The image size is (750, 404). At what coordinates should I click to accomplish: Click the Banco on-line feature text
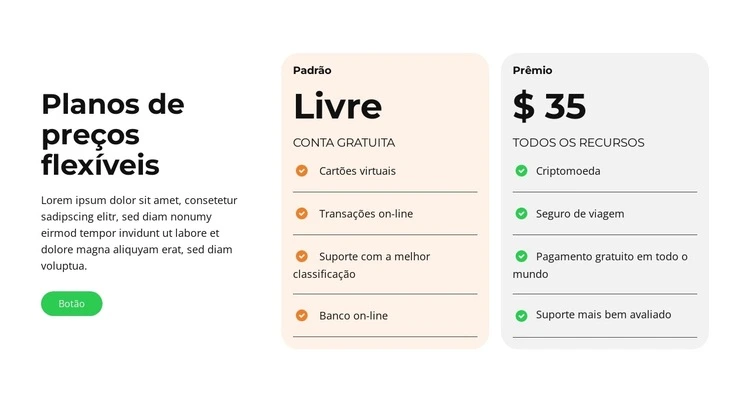pos(353,316)
